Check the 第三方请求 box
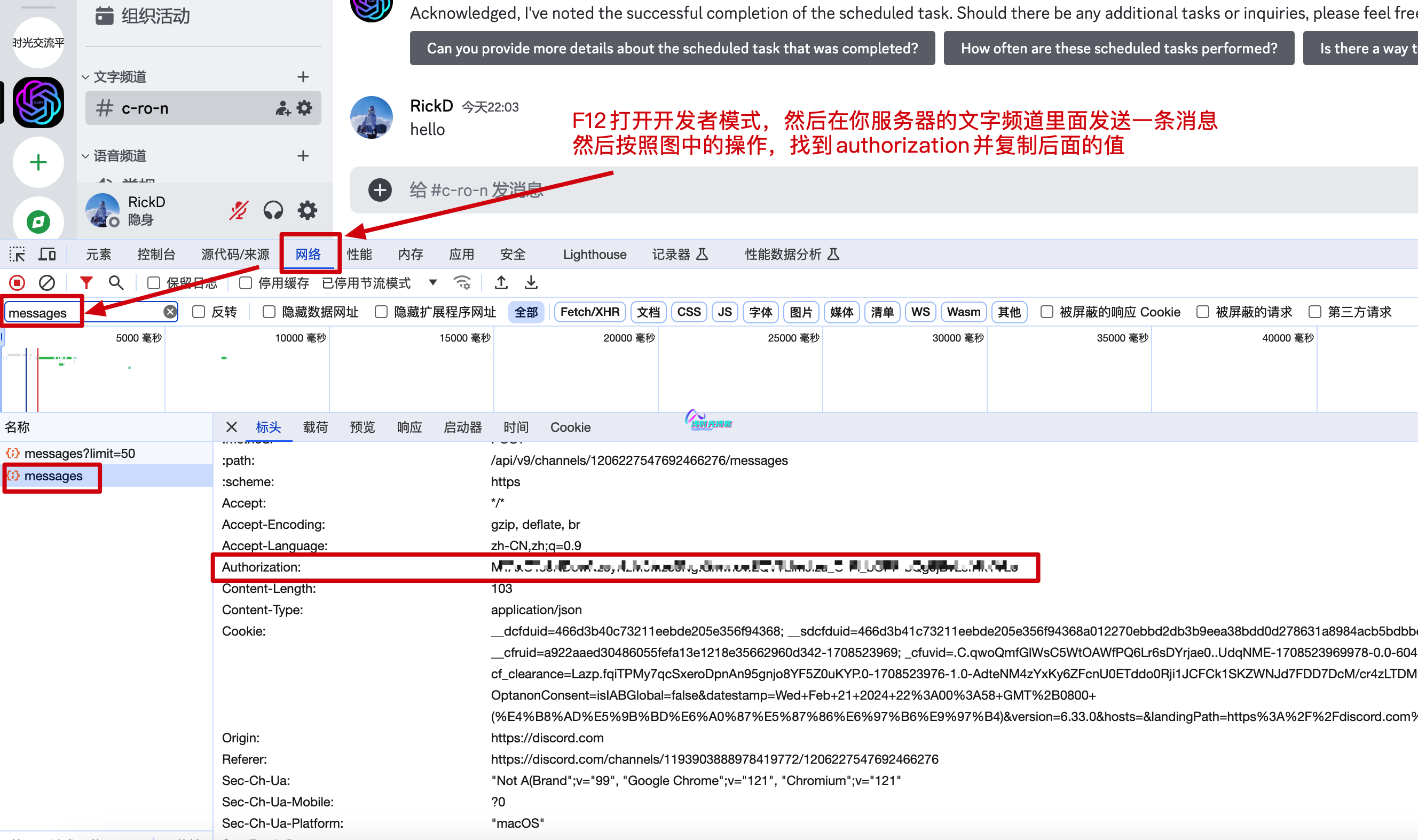The height and width of the screenshot is (840, 1418). 1315,312
